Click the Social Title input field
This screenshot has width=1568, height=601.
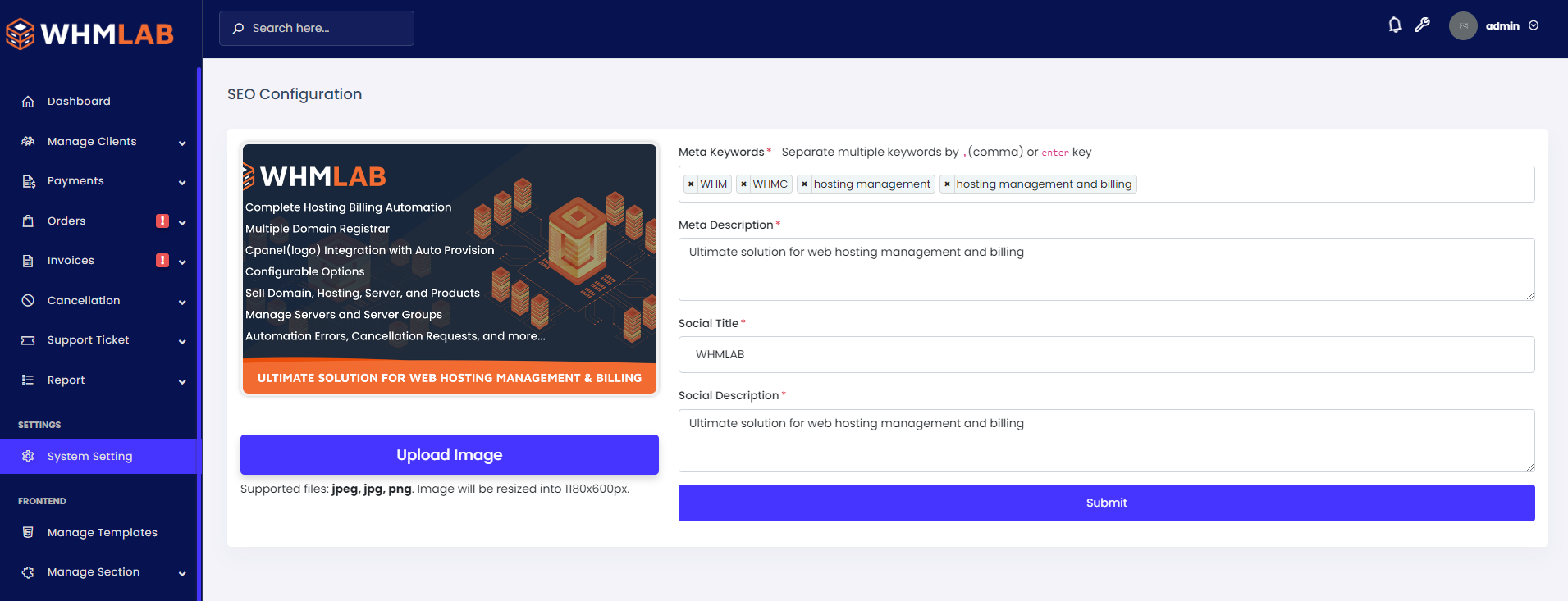click(1105, 355)
